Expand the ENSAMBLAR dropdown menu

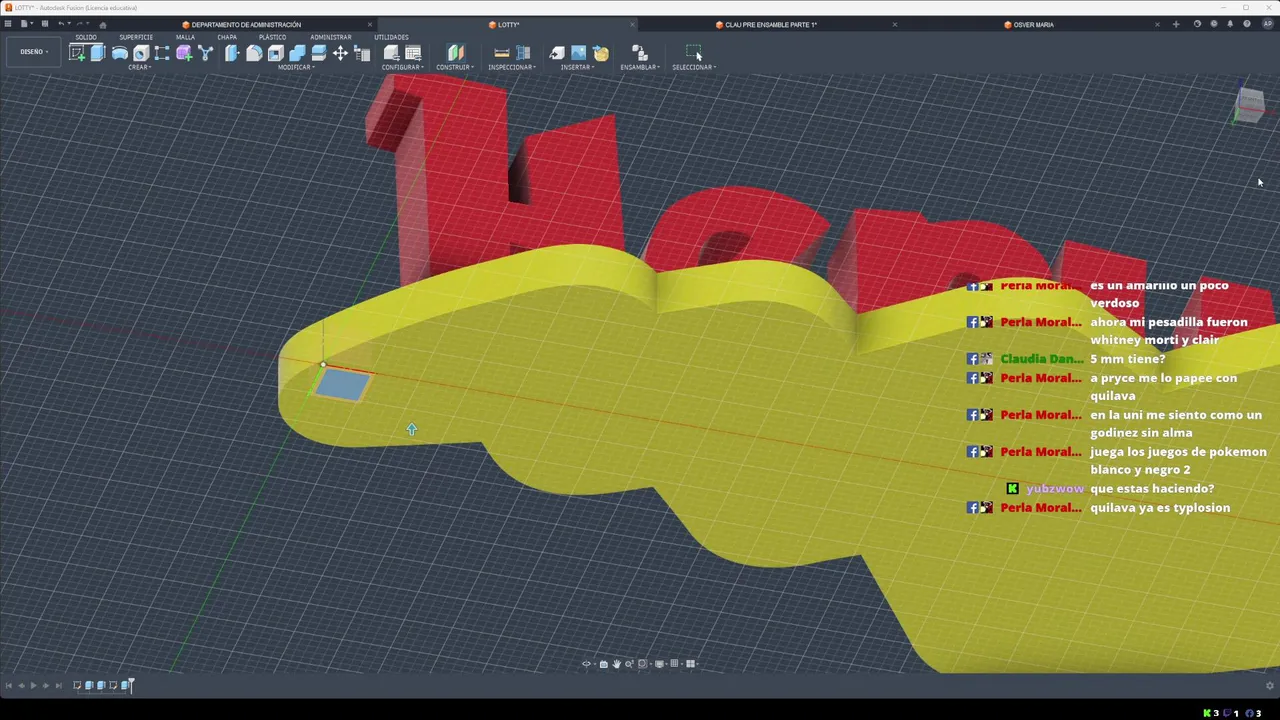click(639, 67)
